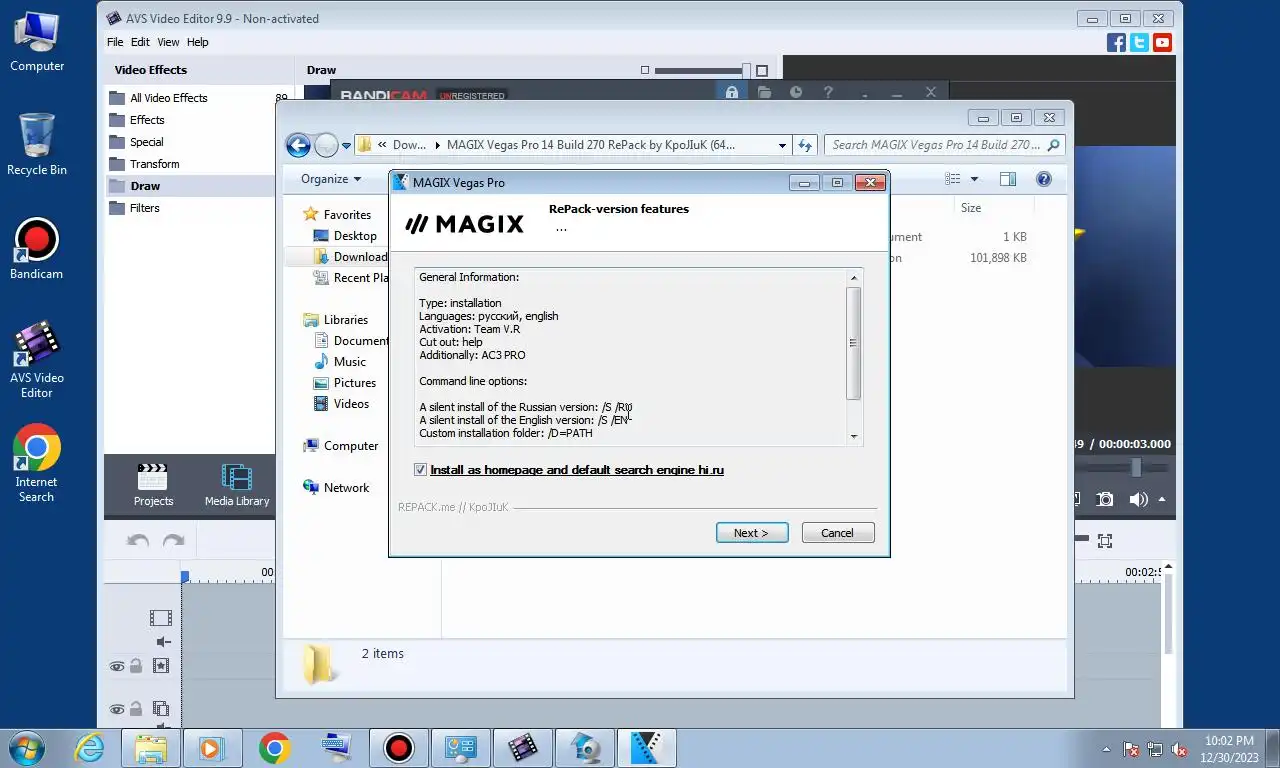
Task: Cancel the MAGIX Vegas Pro installer
Action: tap(838, 533)
